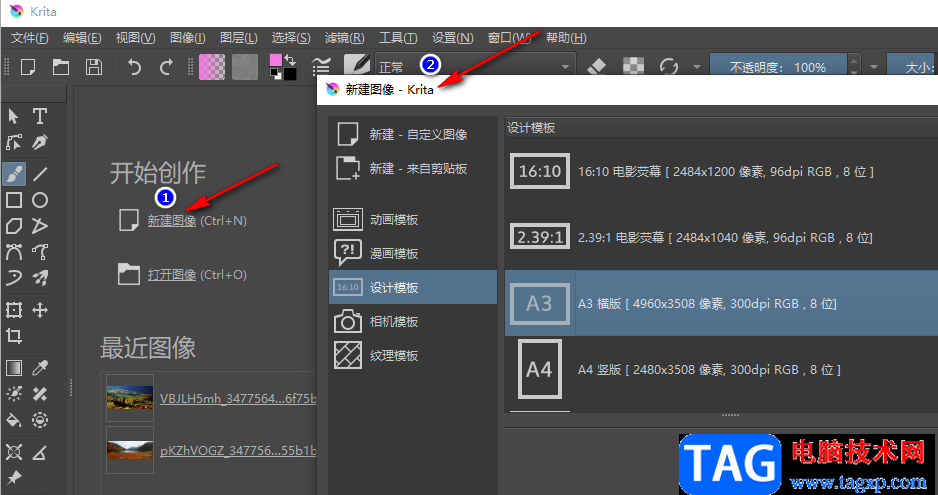Switch to 相机模板 category
Viewport: 938px width, 495px height.
(x=413, y=321)
